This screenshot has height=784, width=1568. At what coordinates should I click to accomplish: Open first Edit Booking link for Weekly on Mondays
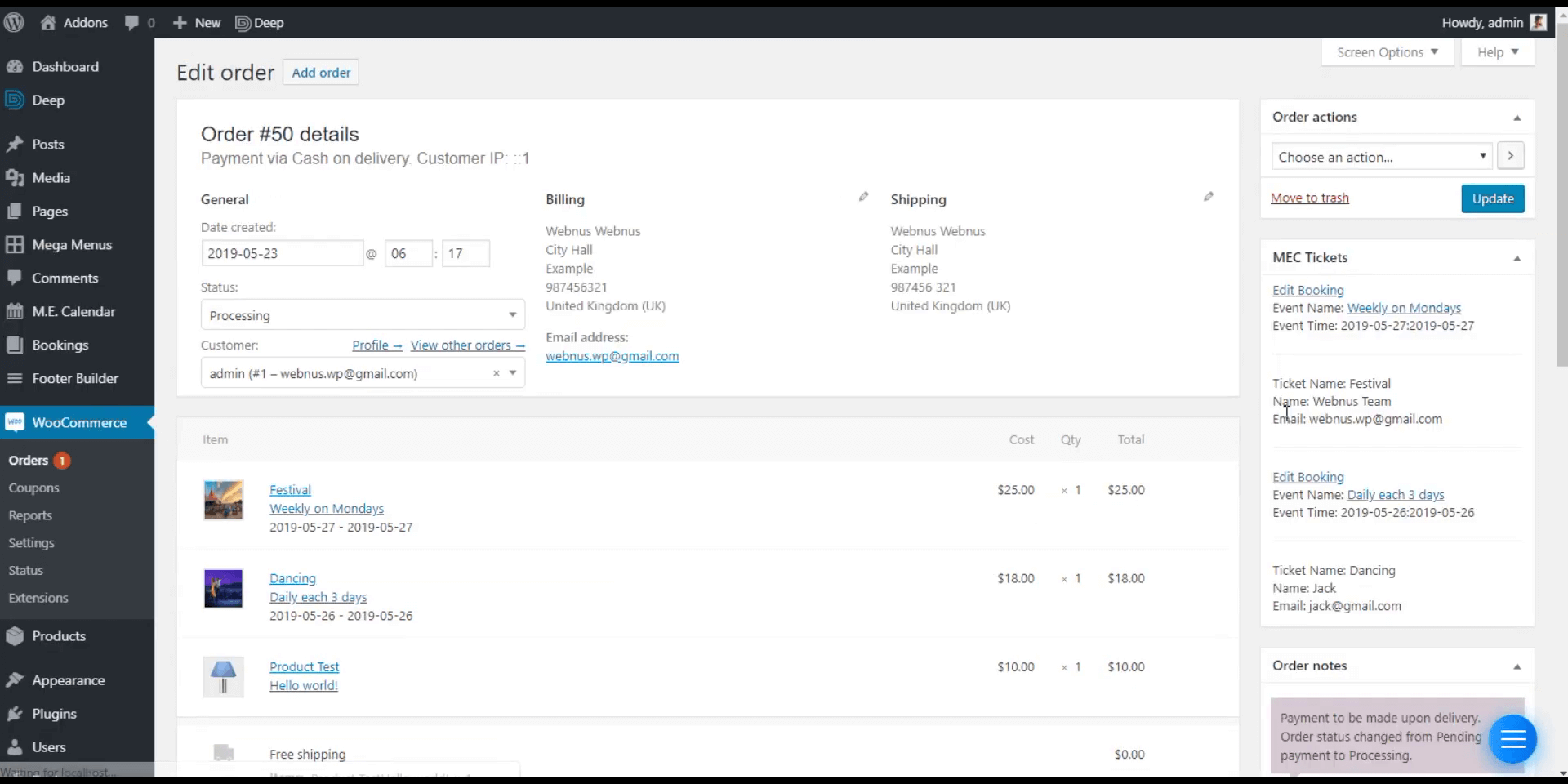1308,290
